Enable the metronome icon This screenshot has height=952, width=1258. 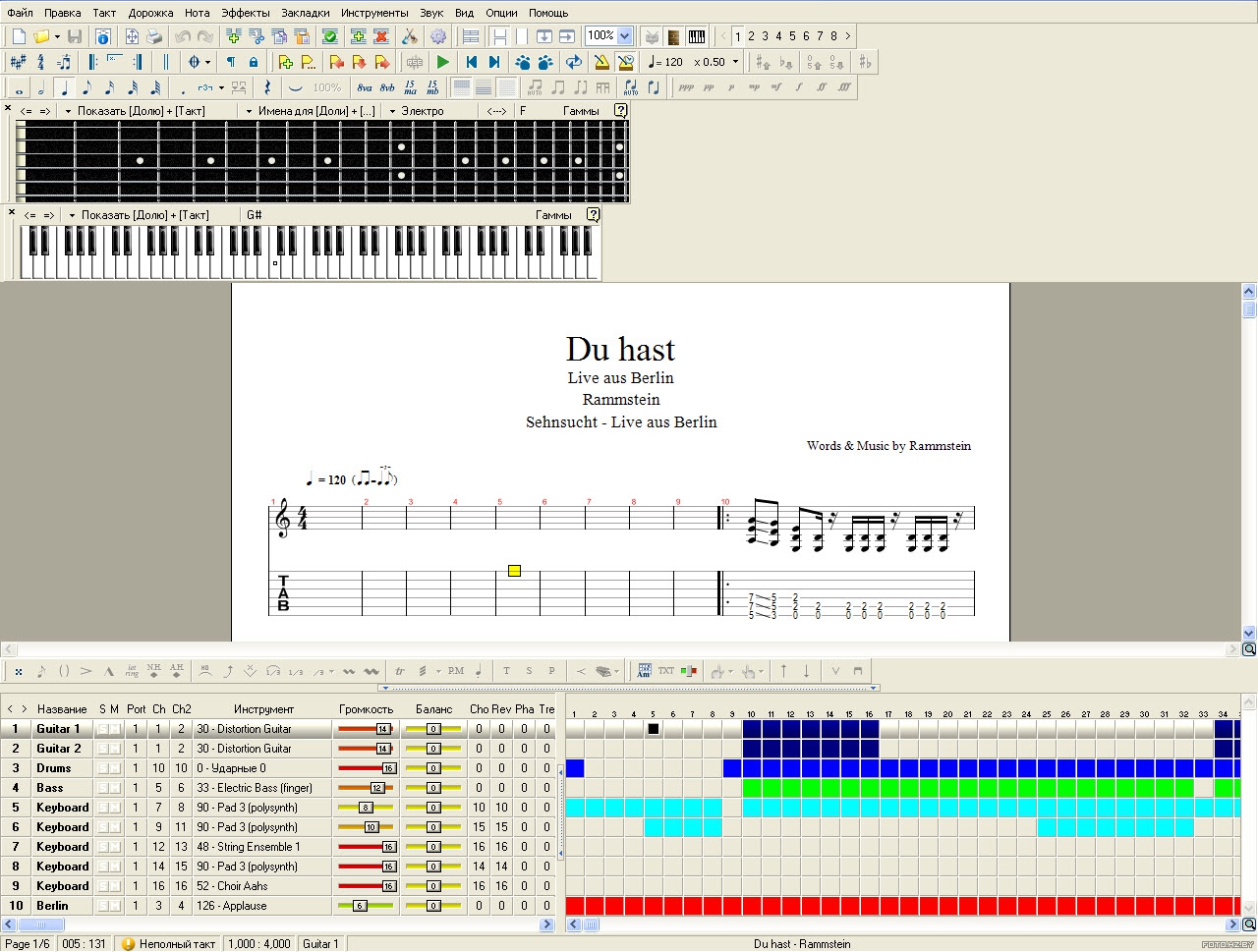[601, 62]
